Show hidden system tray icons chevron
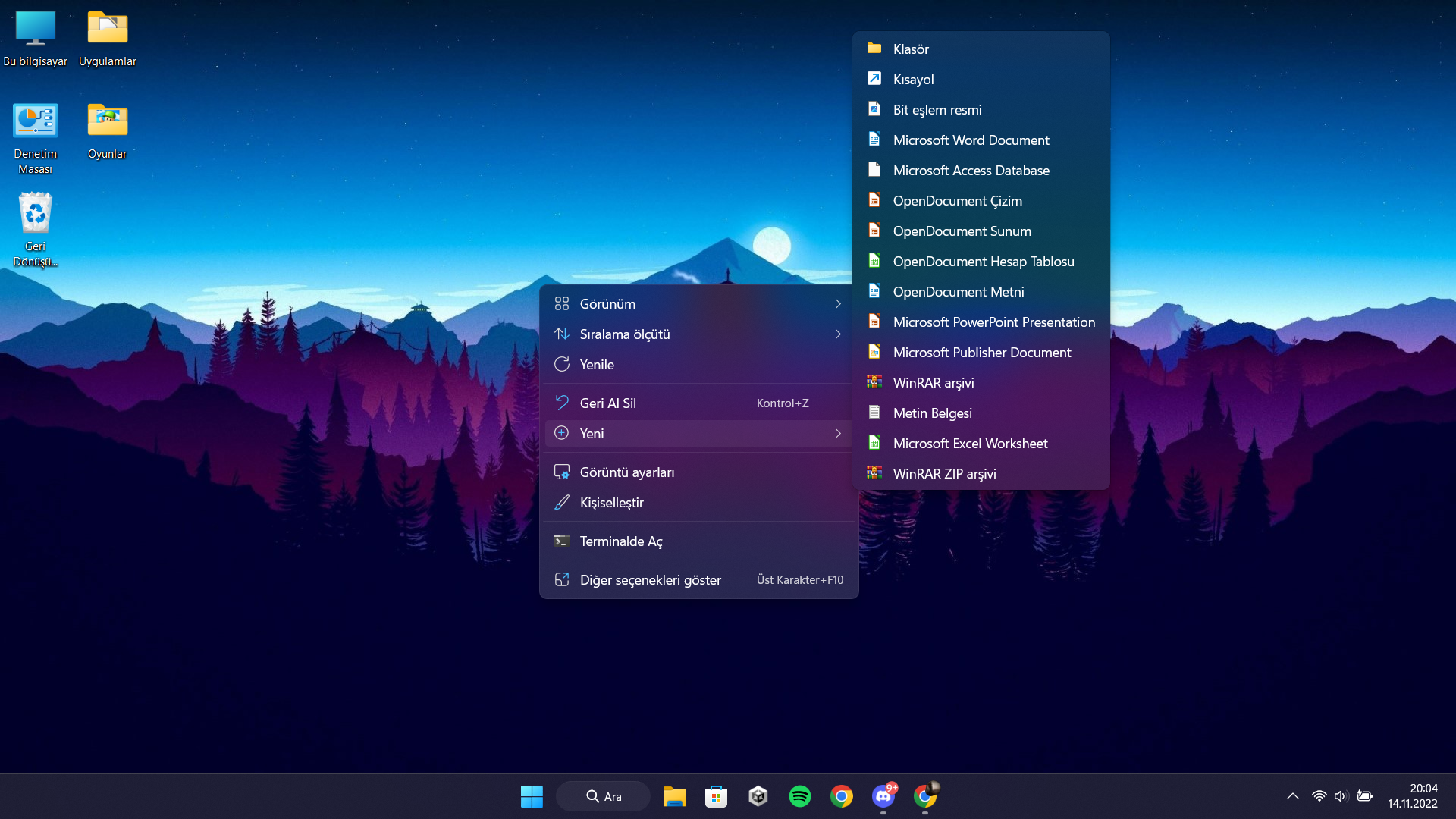This screenshot has height=819, width=1456. [x=1293, y=796]
